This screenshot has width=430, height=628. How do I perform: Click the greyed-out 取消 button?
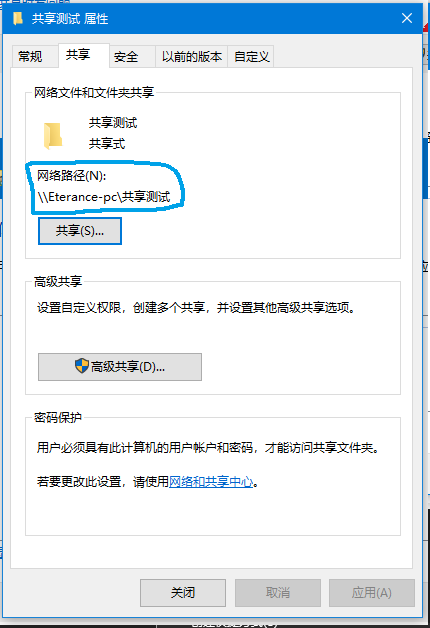pyautogui.click(x=278, y=593)
